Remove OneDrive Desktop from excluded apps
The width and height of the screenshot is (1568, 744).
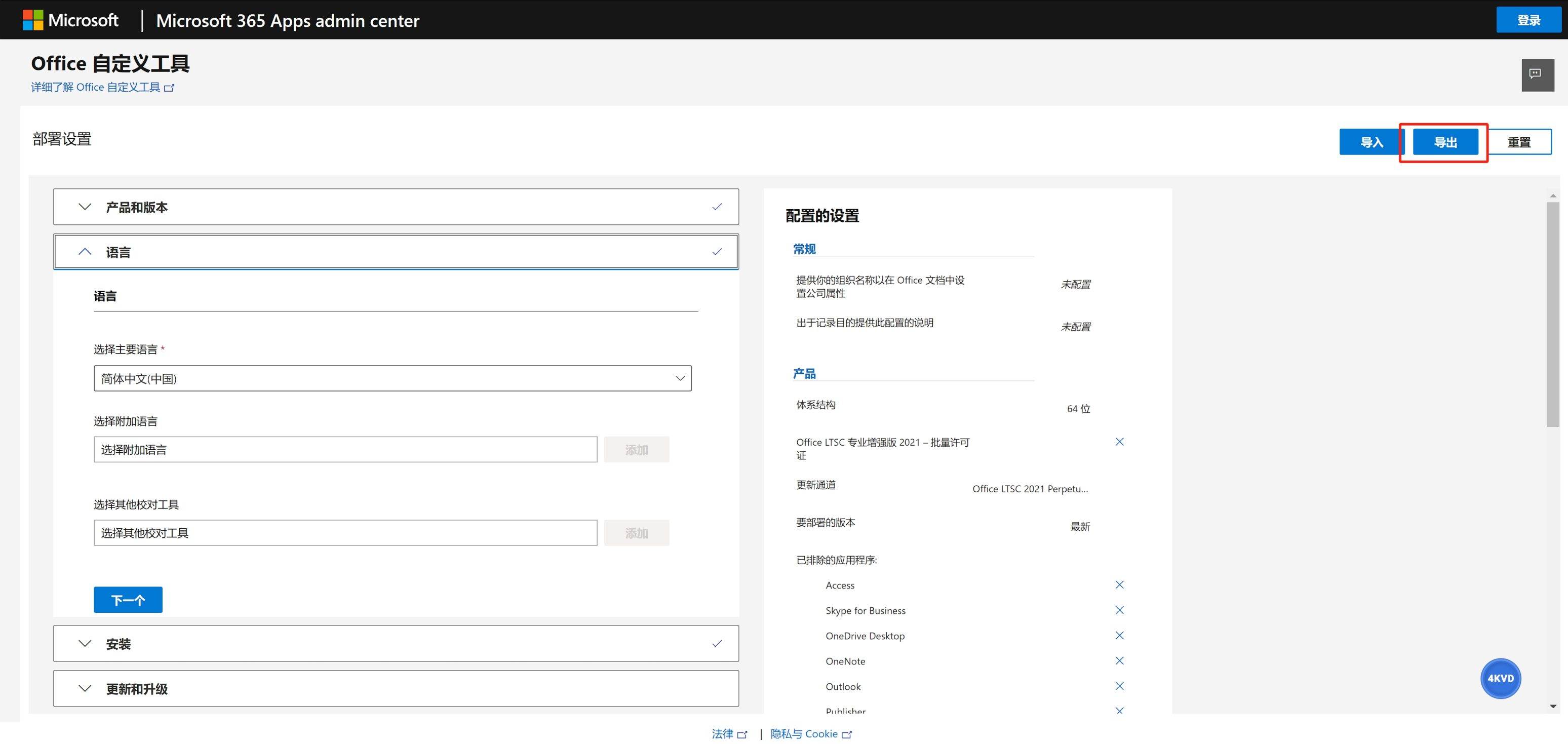pos(1119,635)
